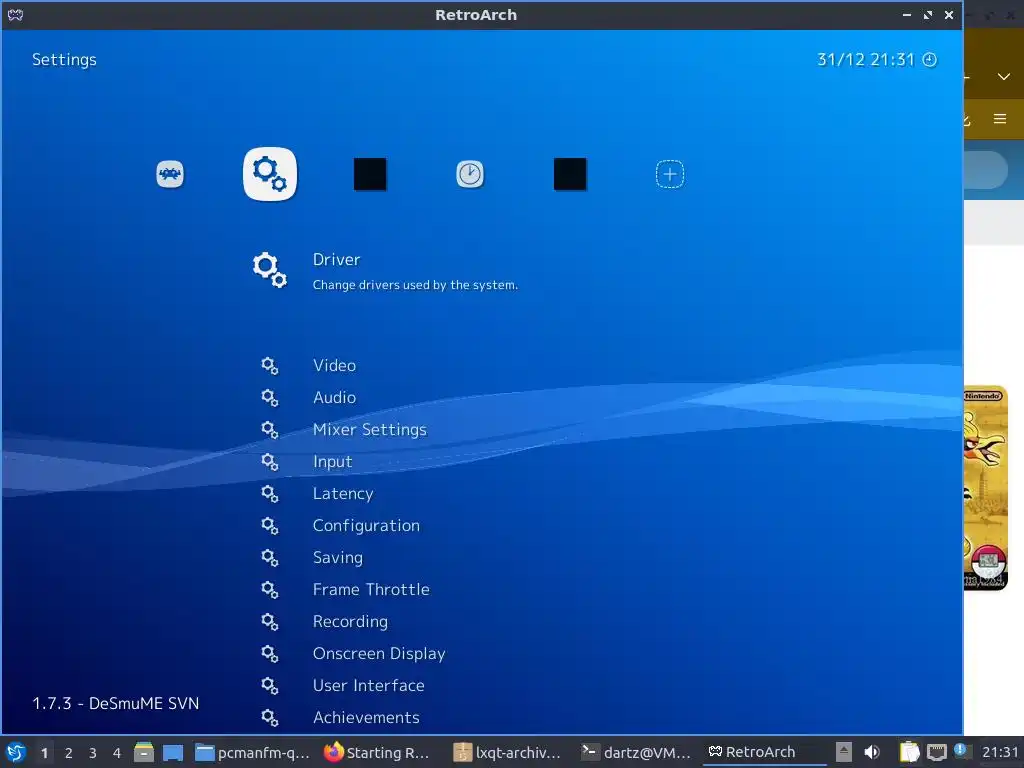
Task: Click the gear icon next to Frame Throttle
Action: [270, 590]
